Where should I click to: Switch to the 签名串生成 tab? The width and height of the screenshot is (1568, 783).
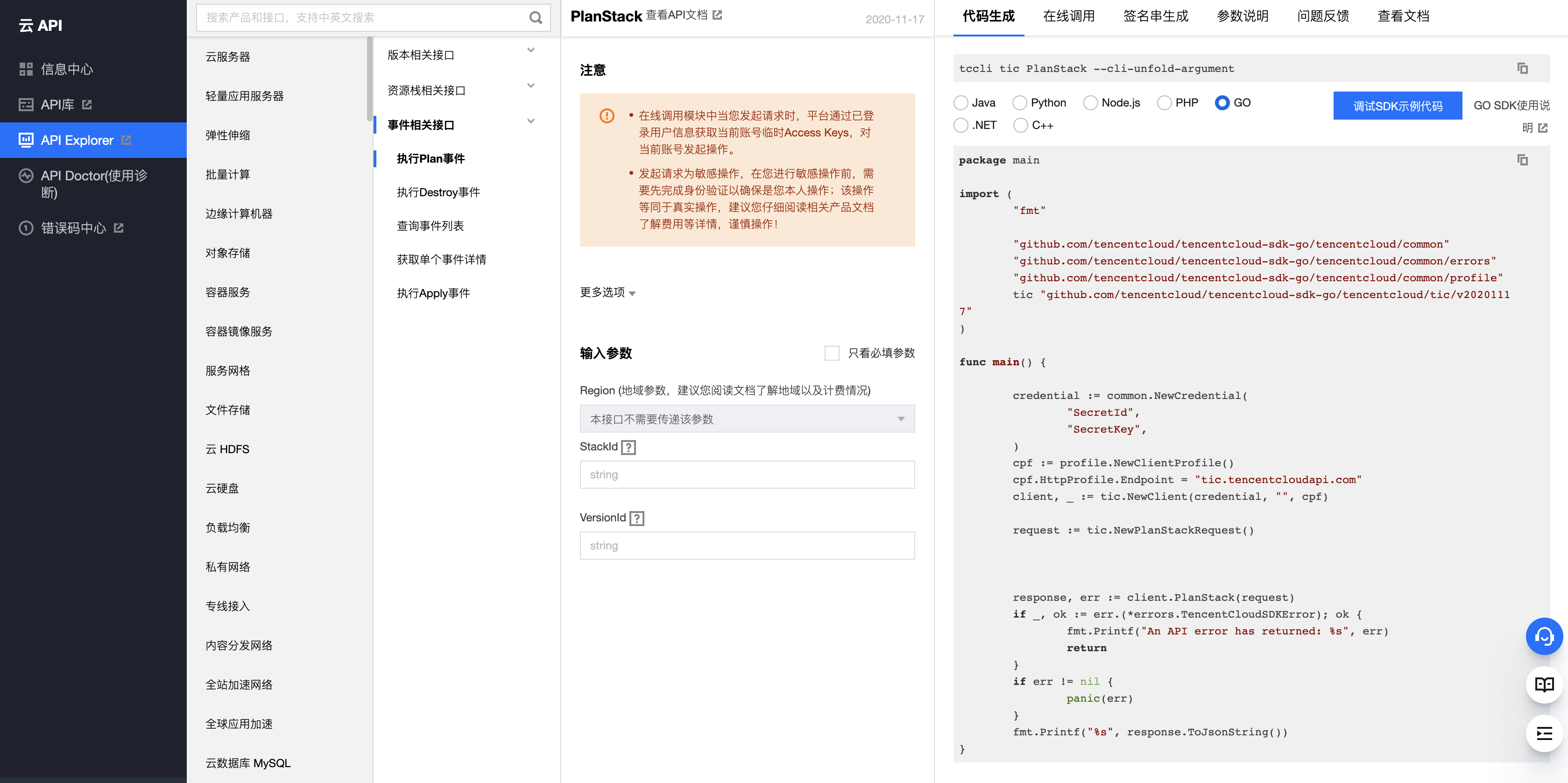(1155, 16)
